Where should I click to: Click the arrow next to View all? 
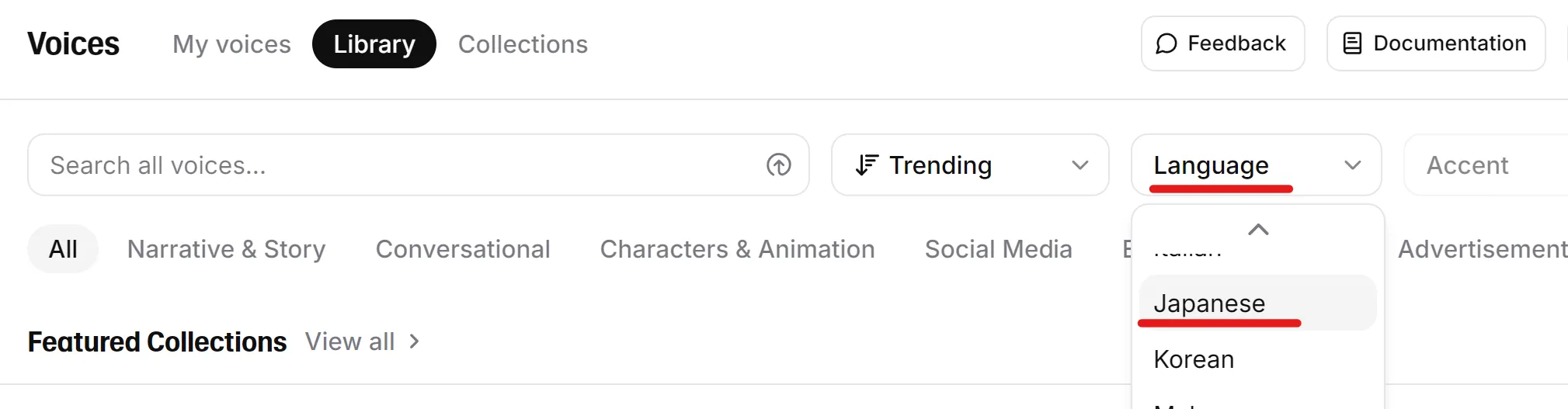(x=414, y=341)
